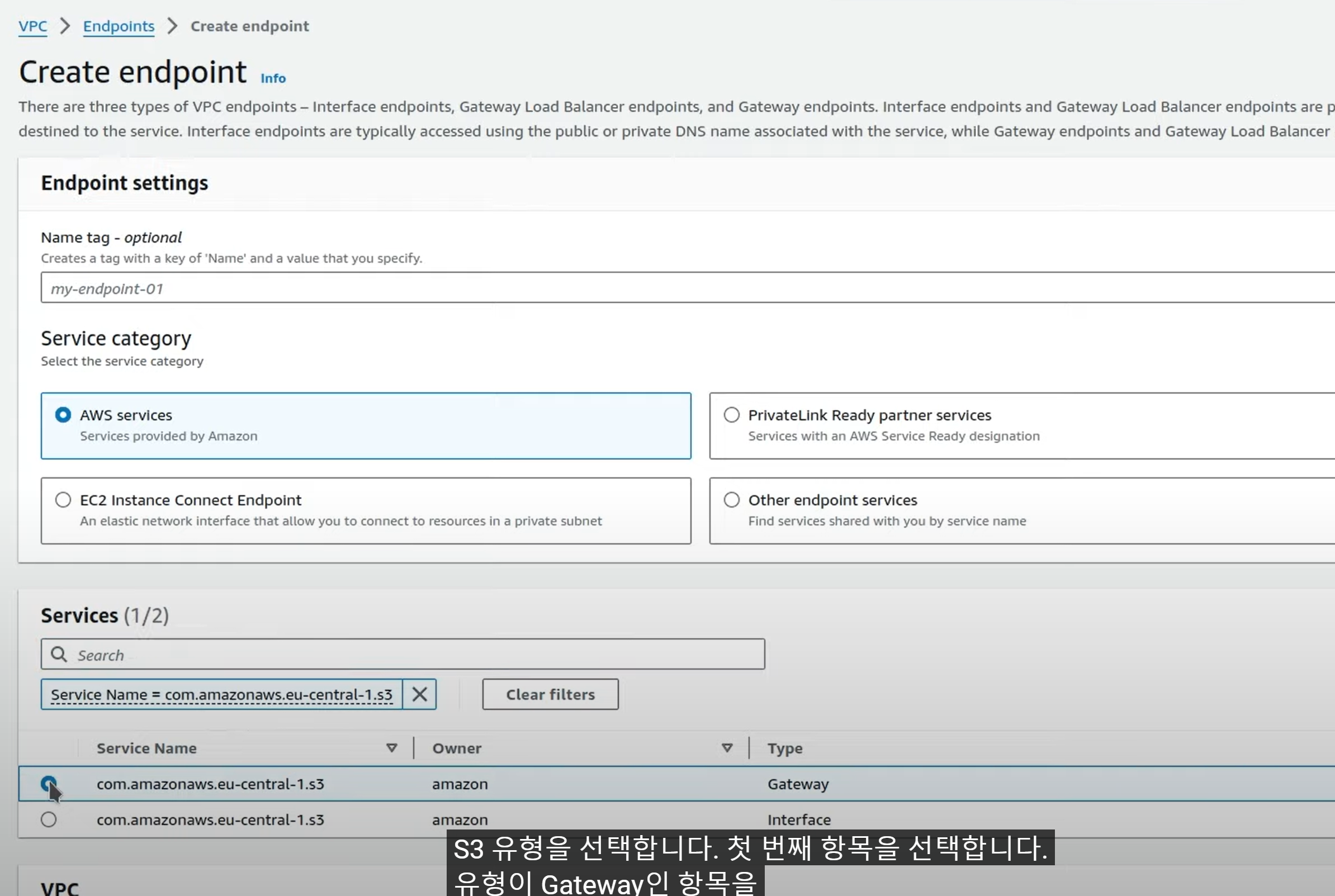Click the Service Name column header
The height and width of the screenshot is (896, 1335).
(x=146, y=748)
